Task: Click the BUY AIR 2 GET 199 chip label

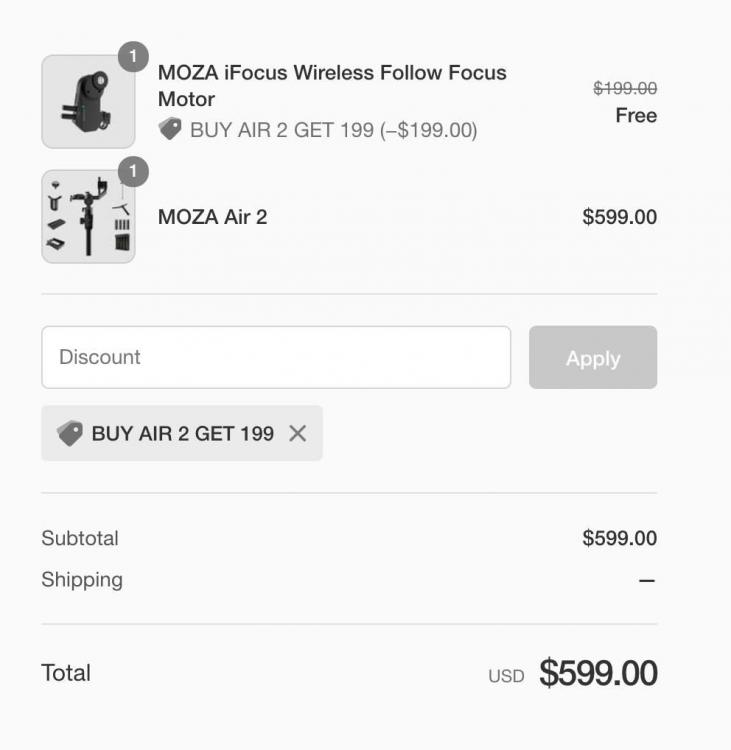Action: 182,433
